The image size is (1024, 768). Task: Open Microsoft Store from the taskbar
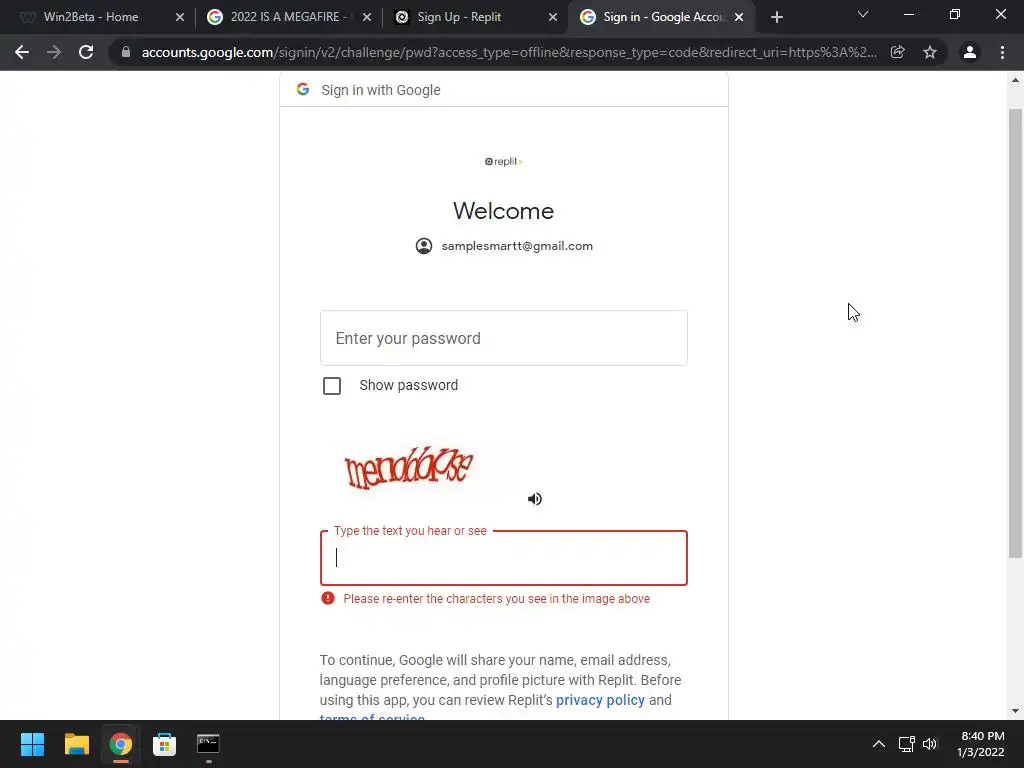(x=164, y=744)
